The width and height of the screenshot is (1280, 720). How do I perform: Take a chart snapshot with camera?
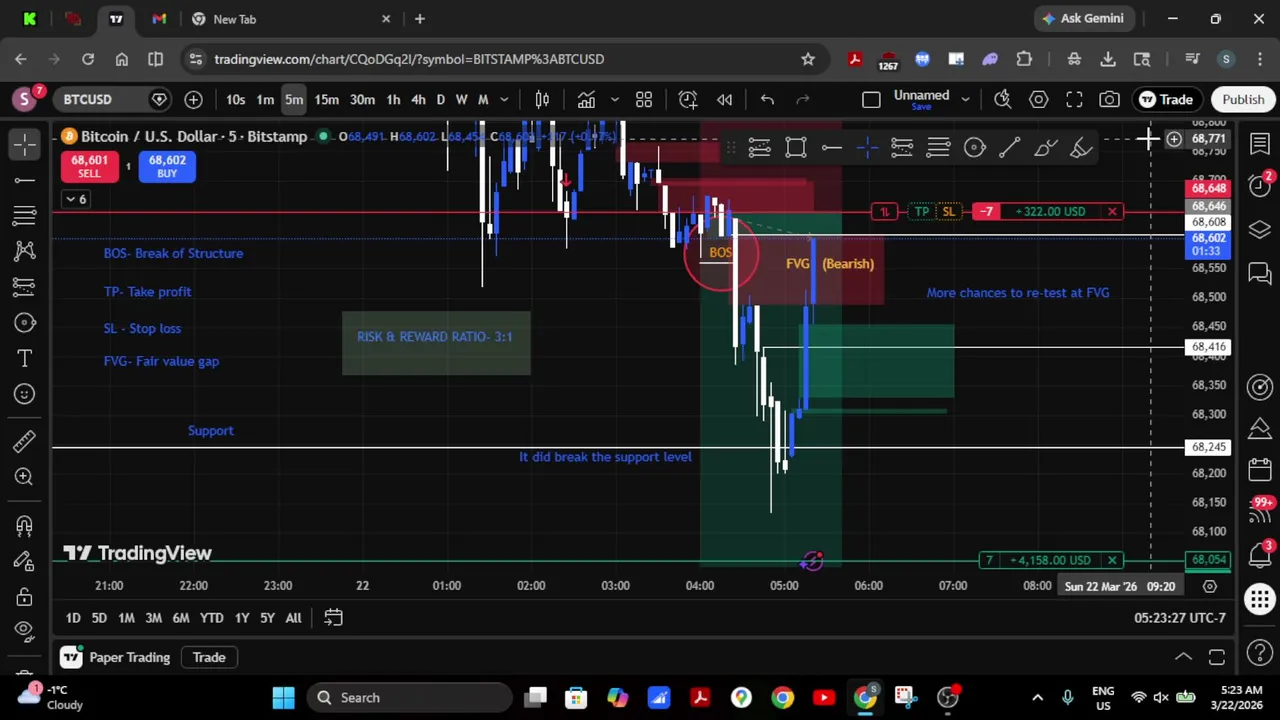[x=1109, y=99]
